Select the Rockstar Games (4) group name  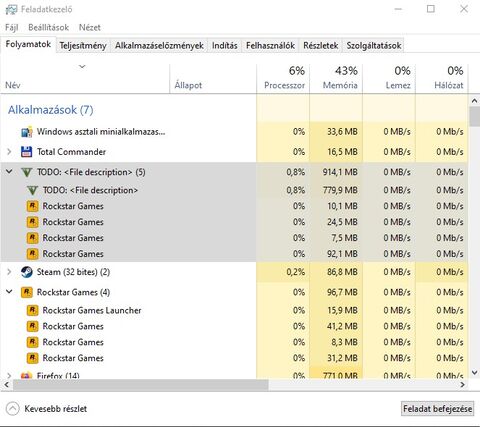pos(73,292)
